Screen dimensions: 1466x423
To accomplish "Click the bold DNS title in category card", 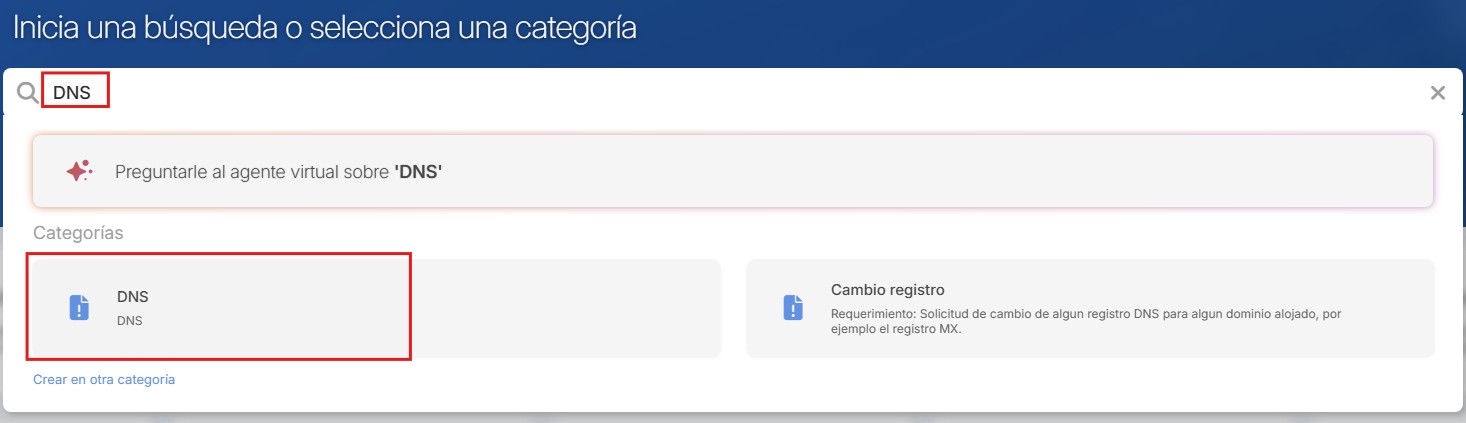I will [x=133, y=296].
